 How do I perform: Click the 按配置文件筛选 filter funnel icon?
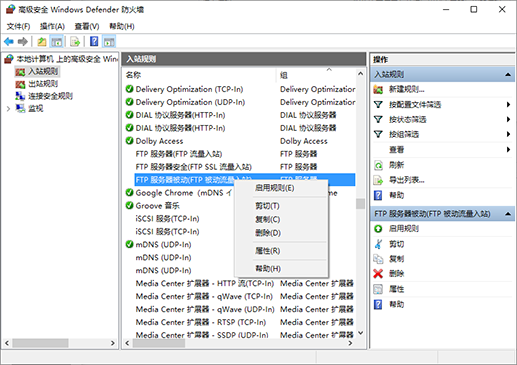click(378, 105)
